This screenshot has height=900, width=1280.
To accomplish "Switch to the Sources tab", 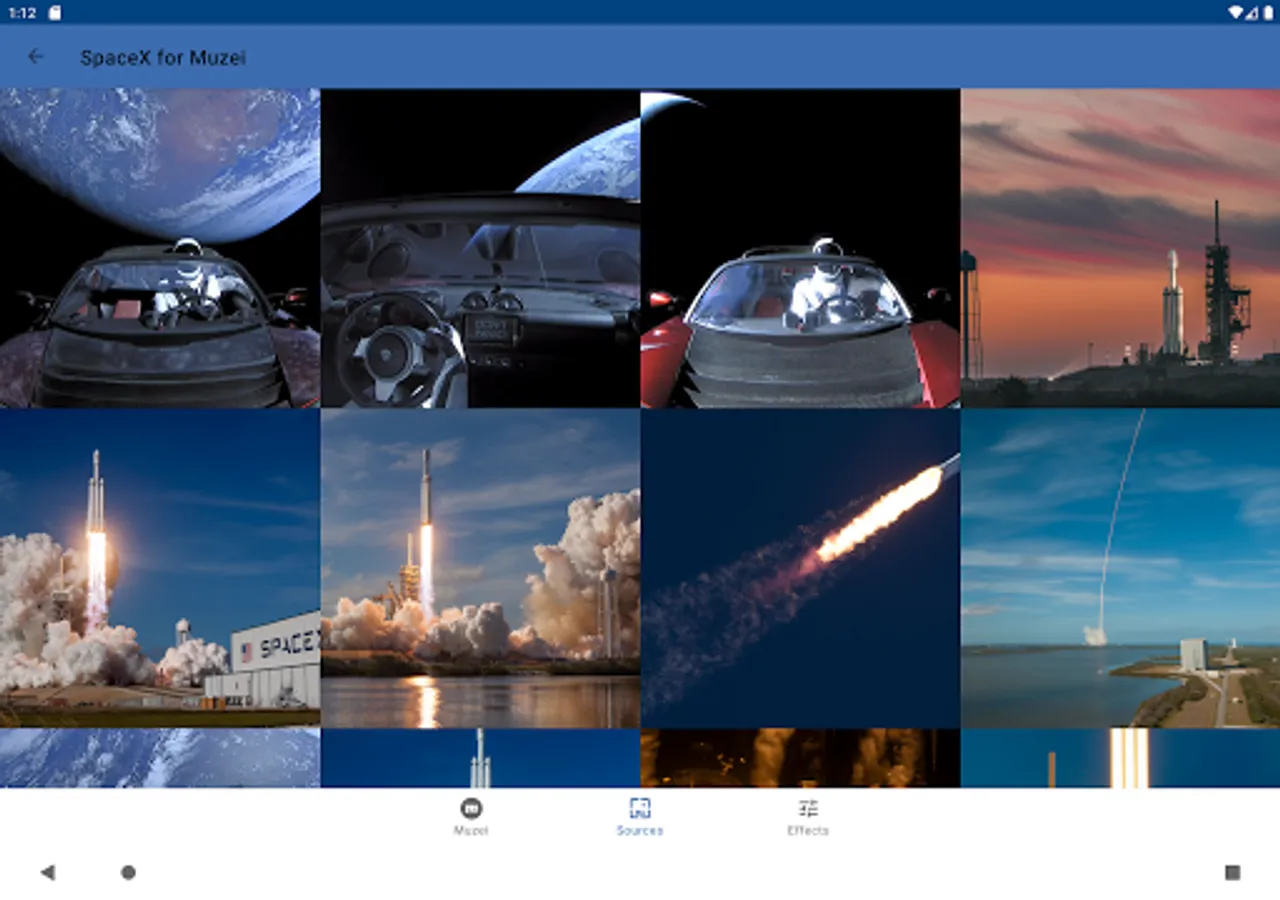I will coord(640,817).
